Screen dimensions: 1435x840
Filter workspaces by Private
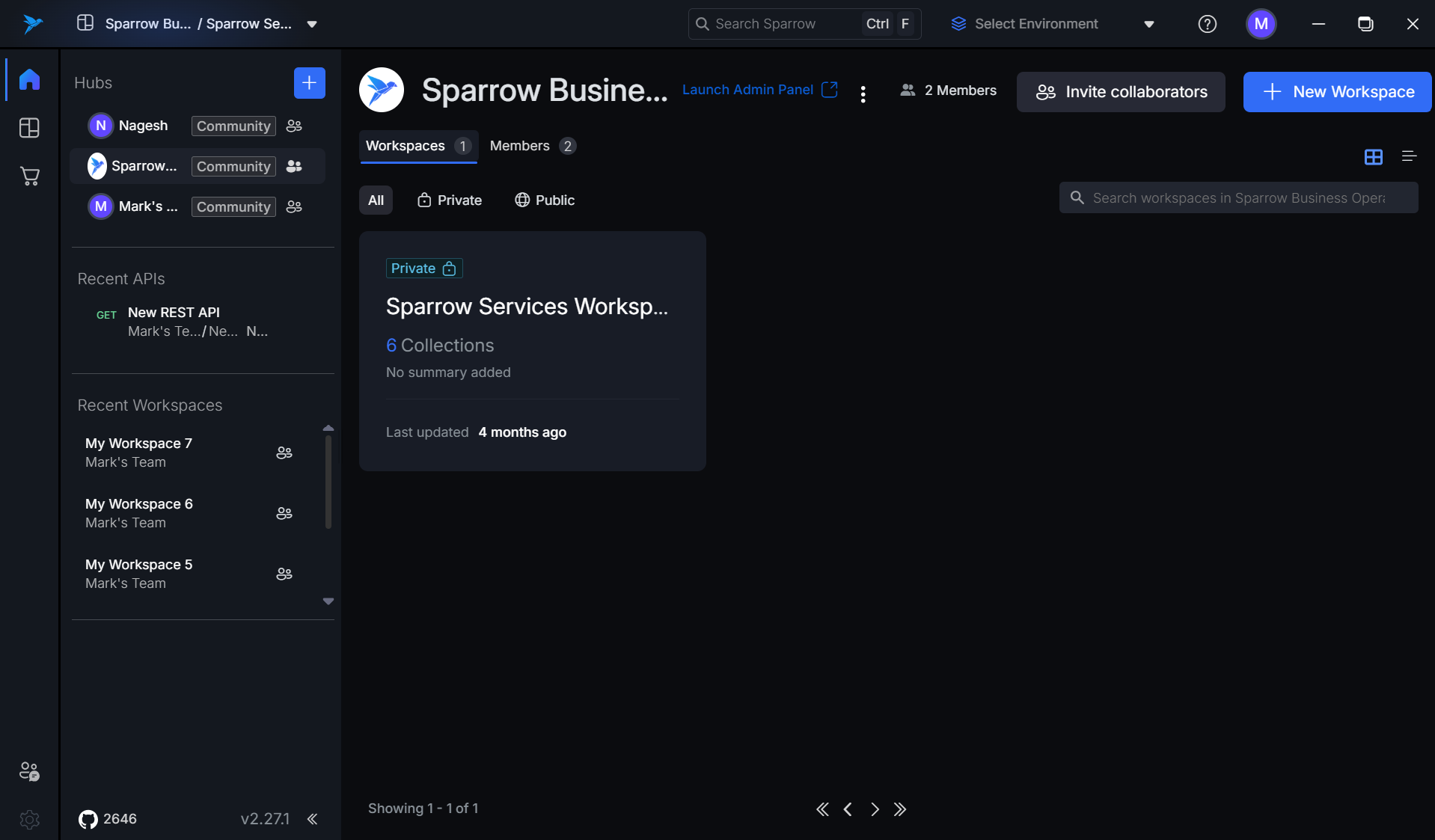[449, 200]
